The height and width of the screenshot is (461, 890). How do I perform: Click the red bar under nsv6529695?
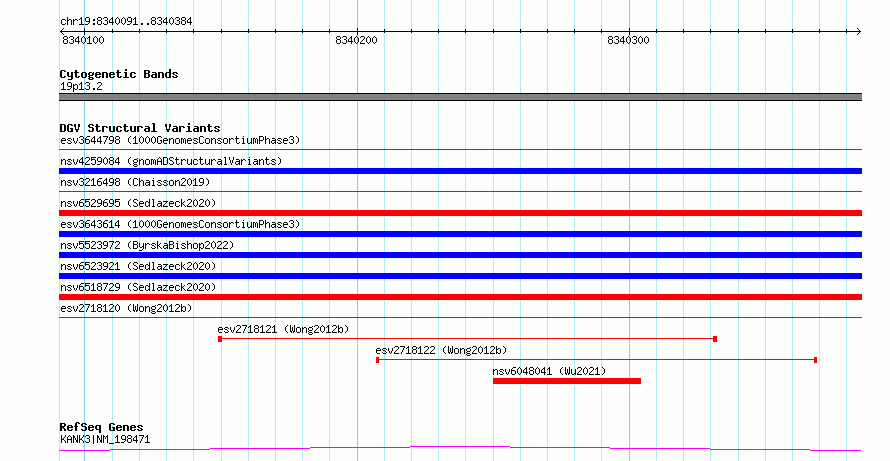460,213
